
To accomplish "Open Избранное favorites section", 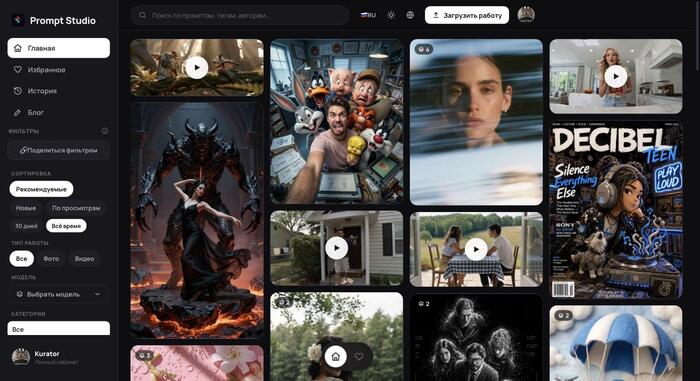I will [x=58, y=70].
